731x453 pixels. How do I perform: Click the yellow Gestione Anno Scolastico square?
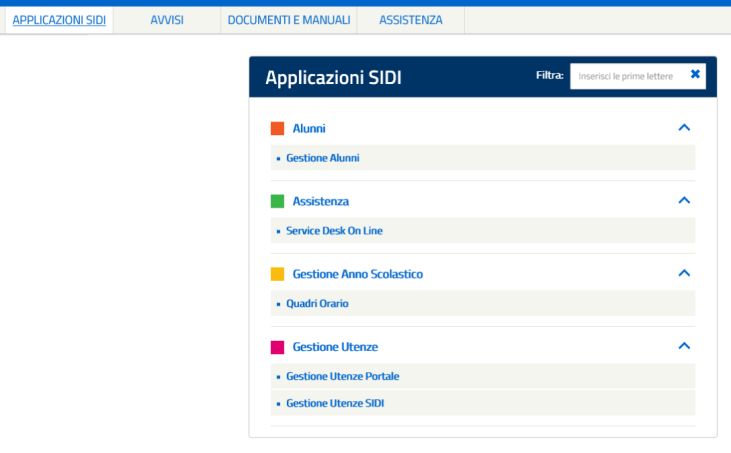click(x=277, y=274)
